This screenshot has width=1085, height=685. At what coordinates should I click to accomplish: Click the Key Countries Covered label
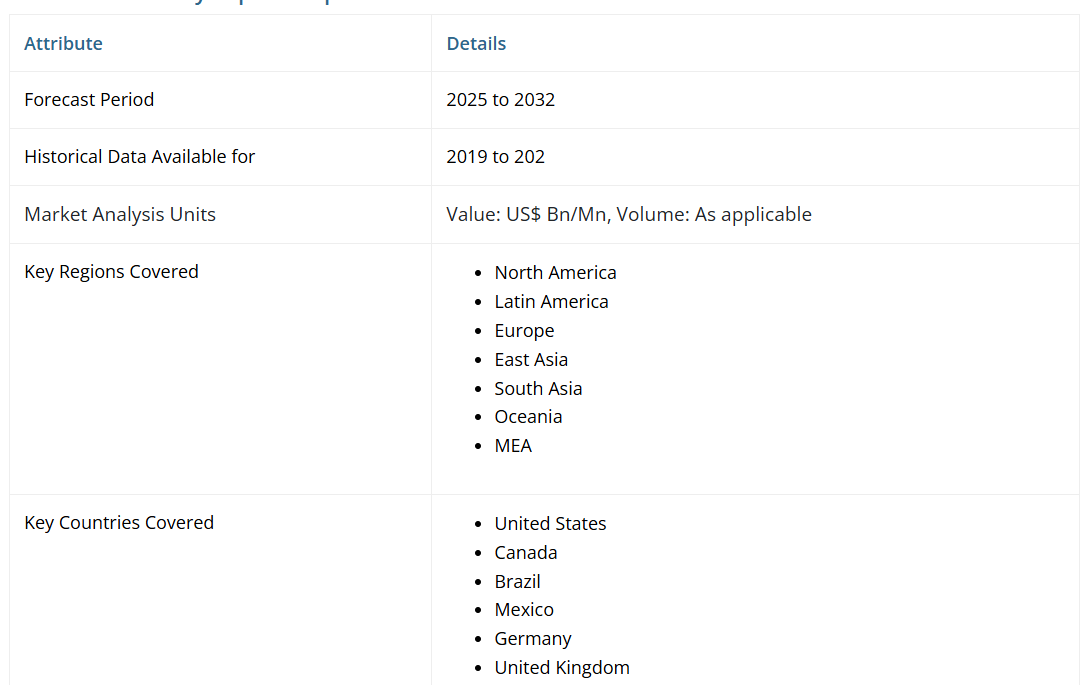click(x=119, y=523)
